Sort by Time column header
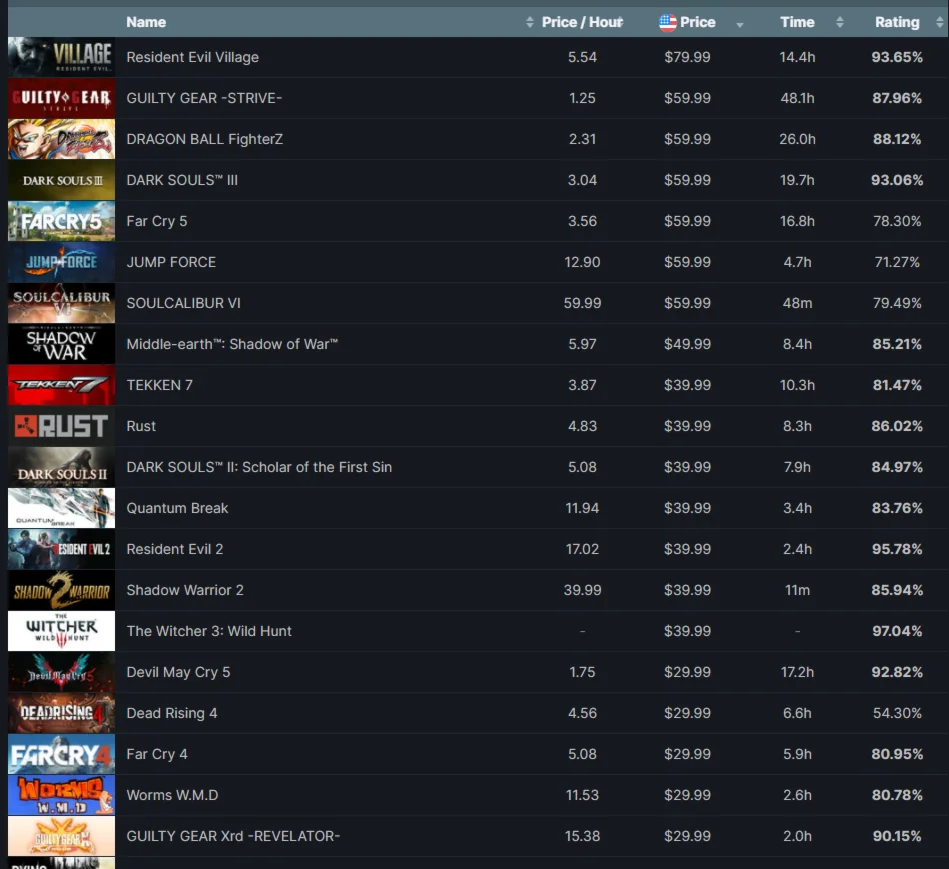 pyautogui.click(x=796, y=22)
